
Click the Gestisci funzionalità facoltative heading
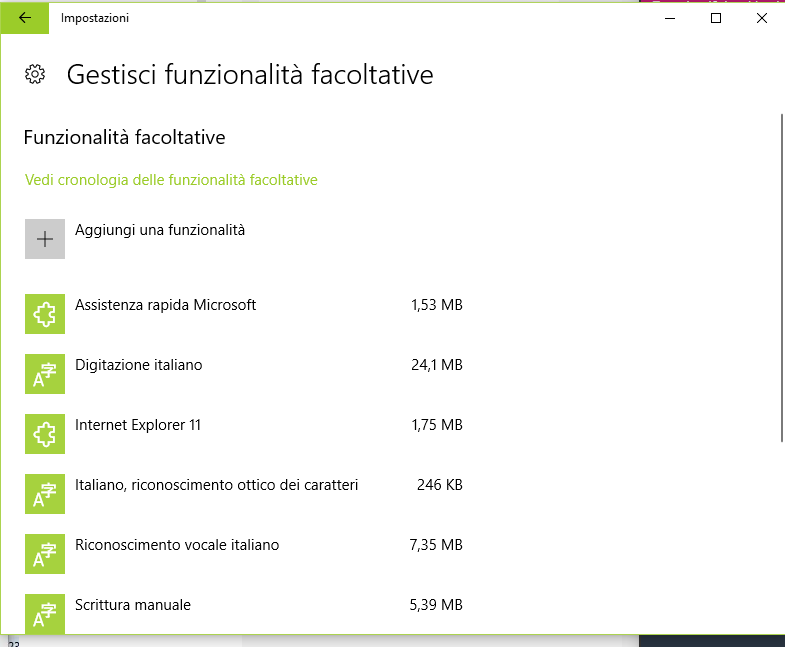pos(250,75)
